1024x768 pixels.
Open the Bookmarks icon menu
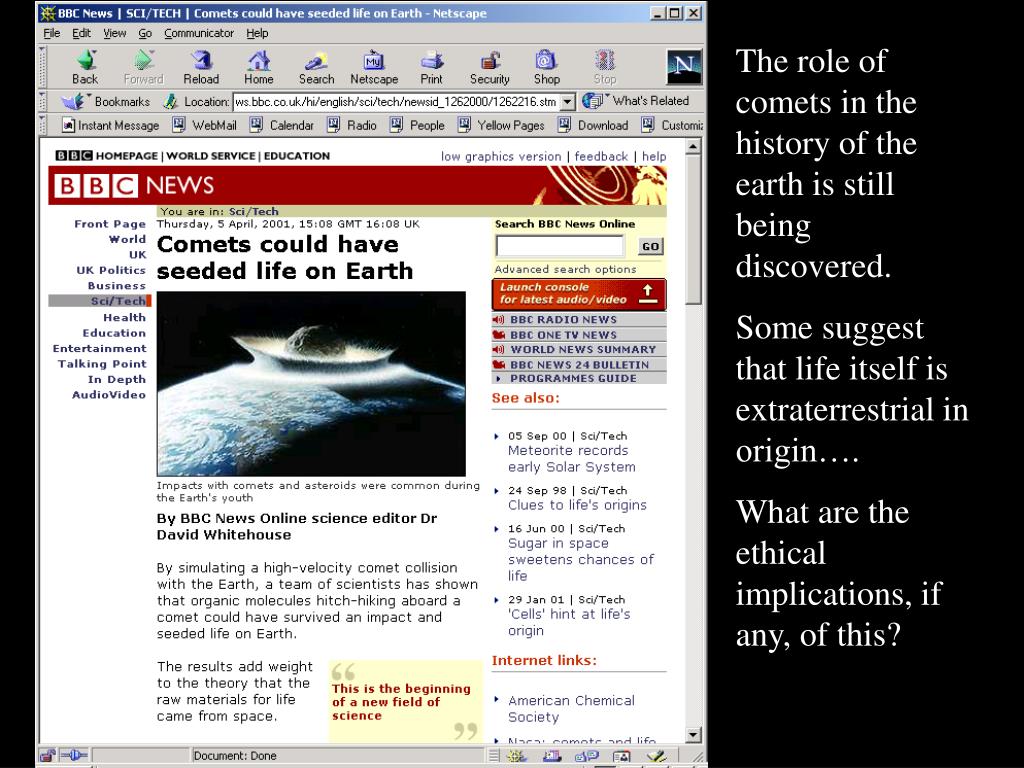pos(72,101)
